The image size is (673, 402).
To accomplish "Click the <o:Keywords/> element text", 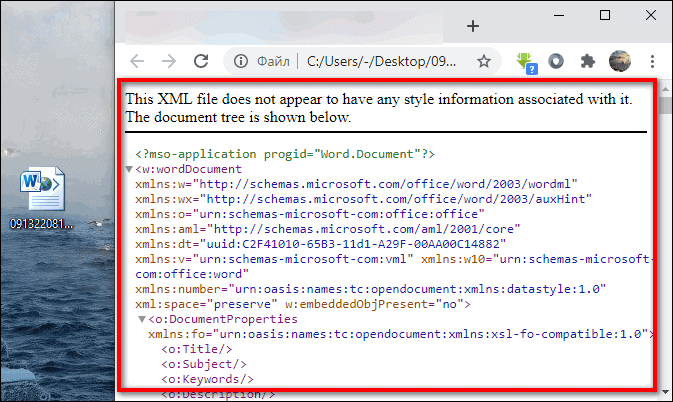I will tap(207, 379).
